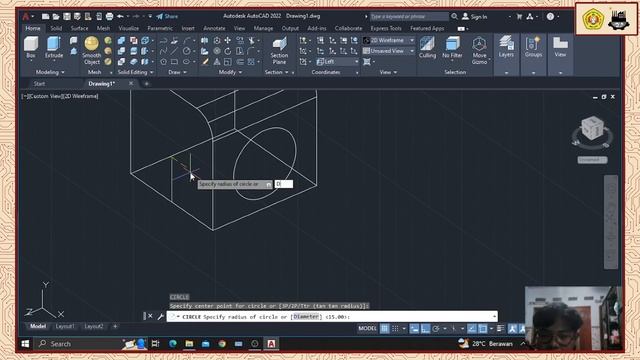Select the Rectangle tool in Draw panel
This screenshot has width=640, height=360.
(x=175, y=62)
